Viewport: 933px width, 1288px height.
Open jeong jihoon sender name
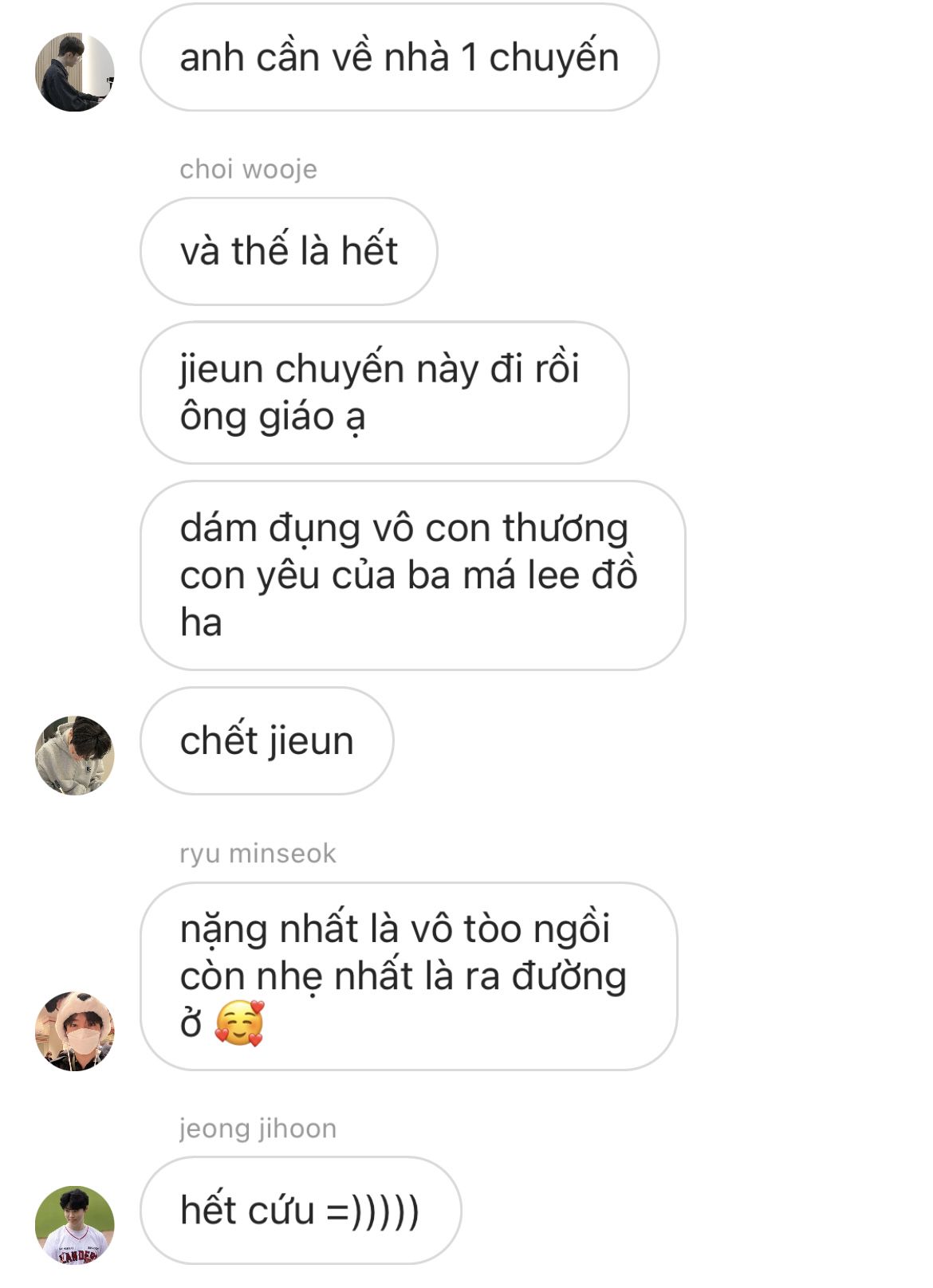click(258, 1128)
